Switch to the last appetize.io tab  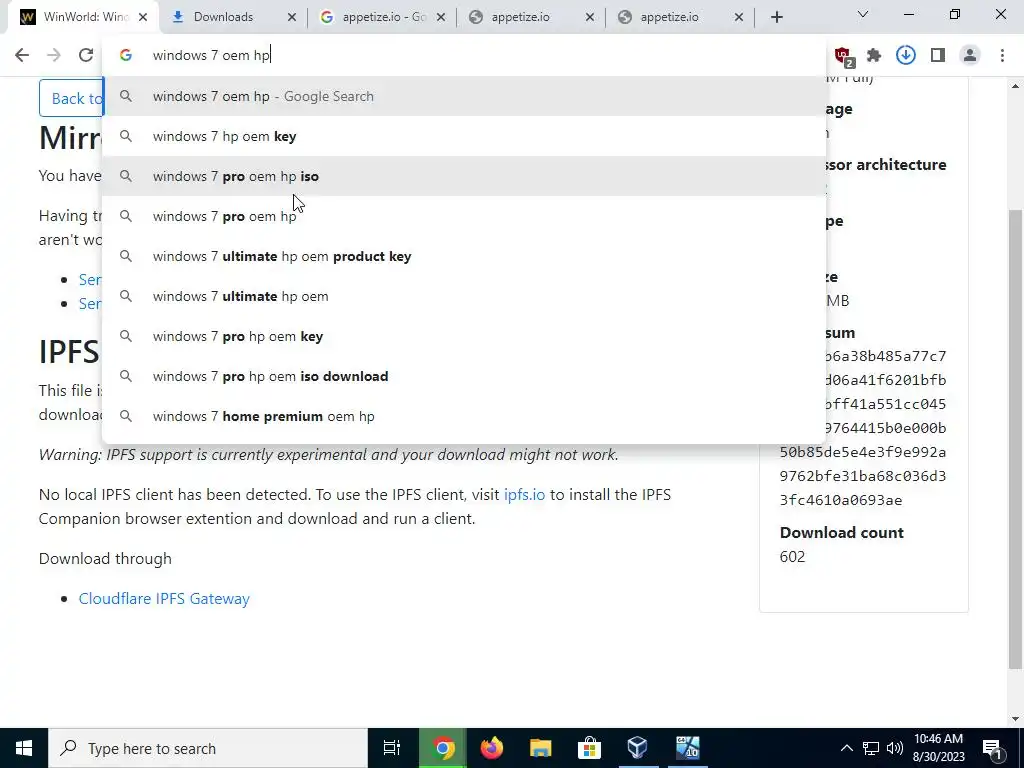pos(680,17)
